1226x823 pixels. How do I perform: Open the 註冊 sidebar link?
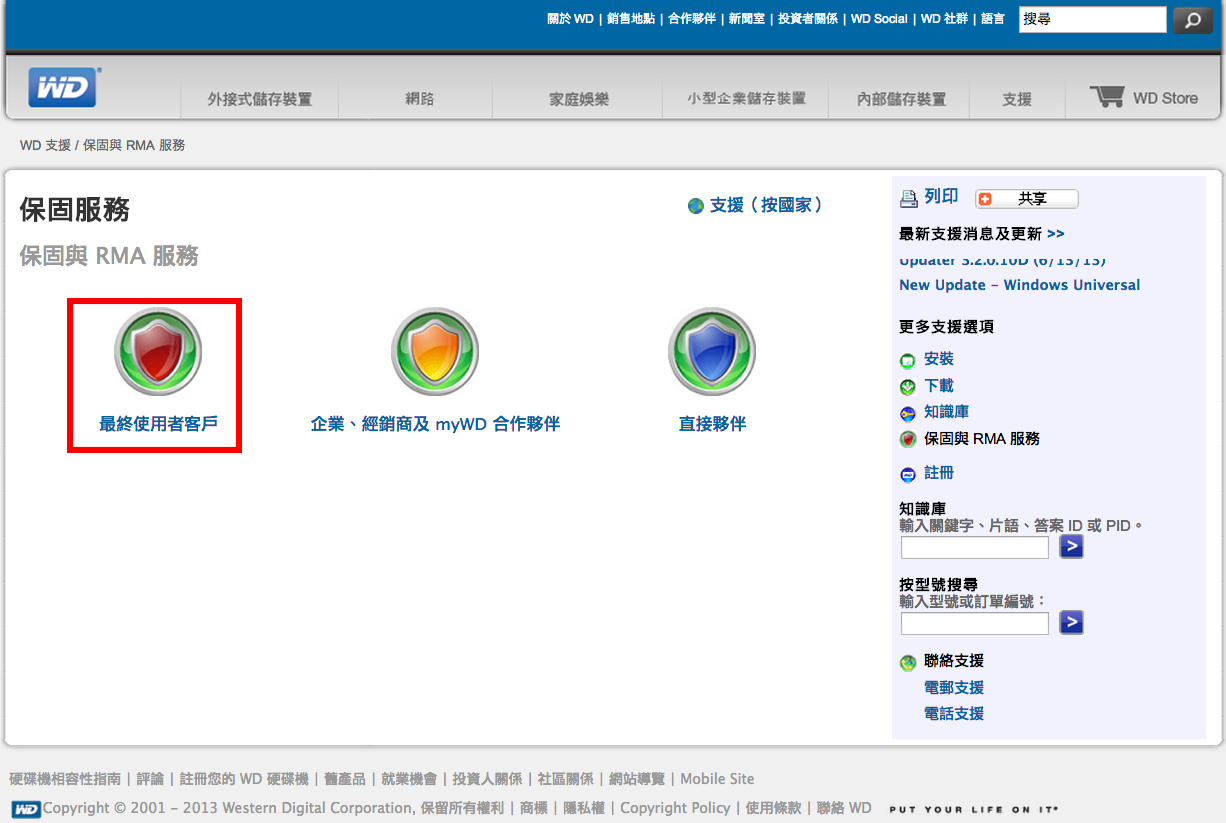point(939,473)
